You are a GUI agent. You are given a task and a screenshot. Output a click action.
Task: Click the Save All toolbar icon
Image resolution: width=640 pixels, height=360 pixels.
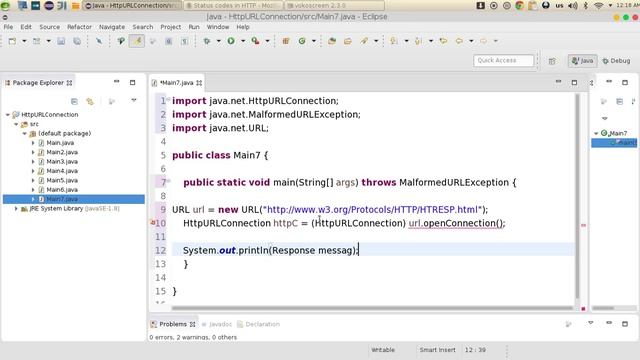(77, 41)
